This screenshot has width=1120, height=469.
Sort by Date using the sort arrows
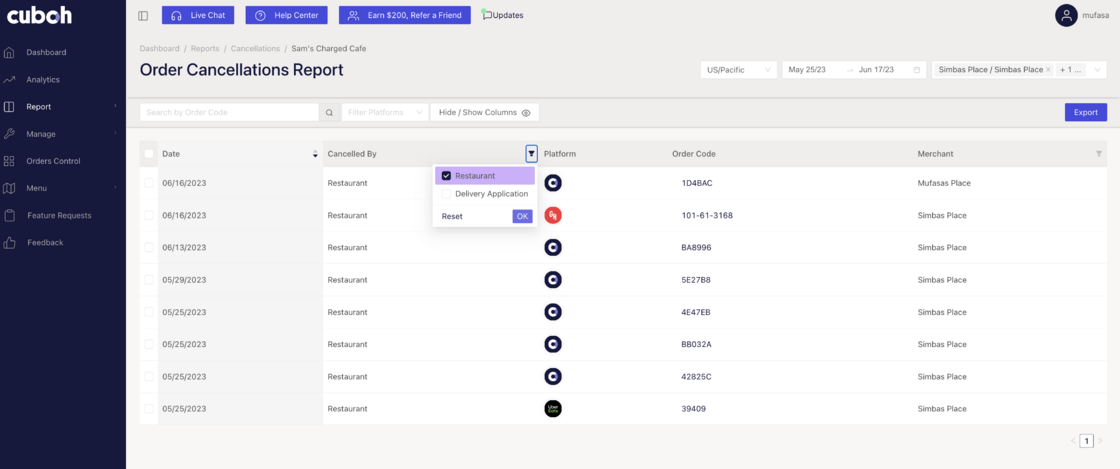[x=315, y=154]
